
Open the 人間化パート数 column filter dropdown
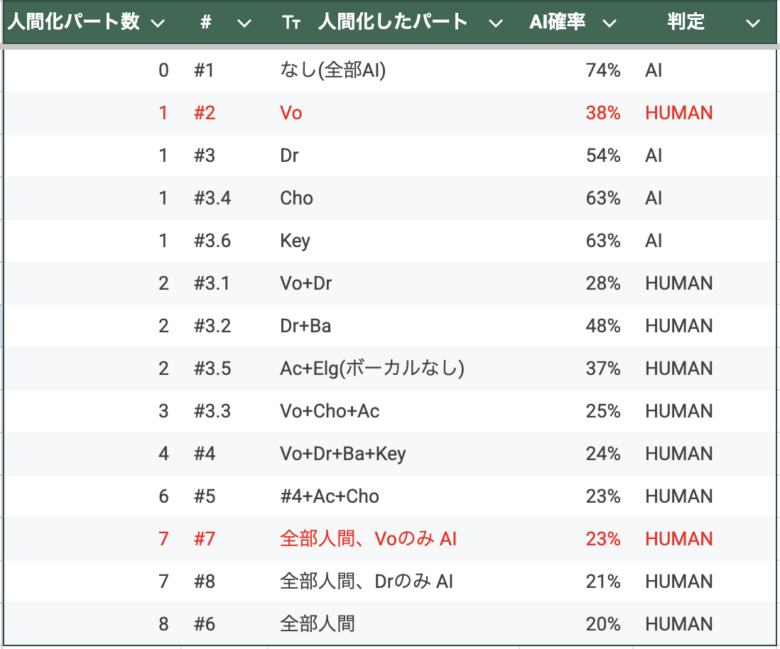click(x=158, y=23)
